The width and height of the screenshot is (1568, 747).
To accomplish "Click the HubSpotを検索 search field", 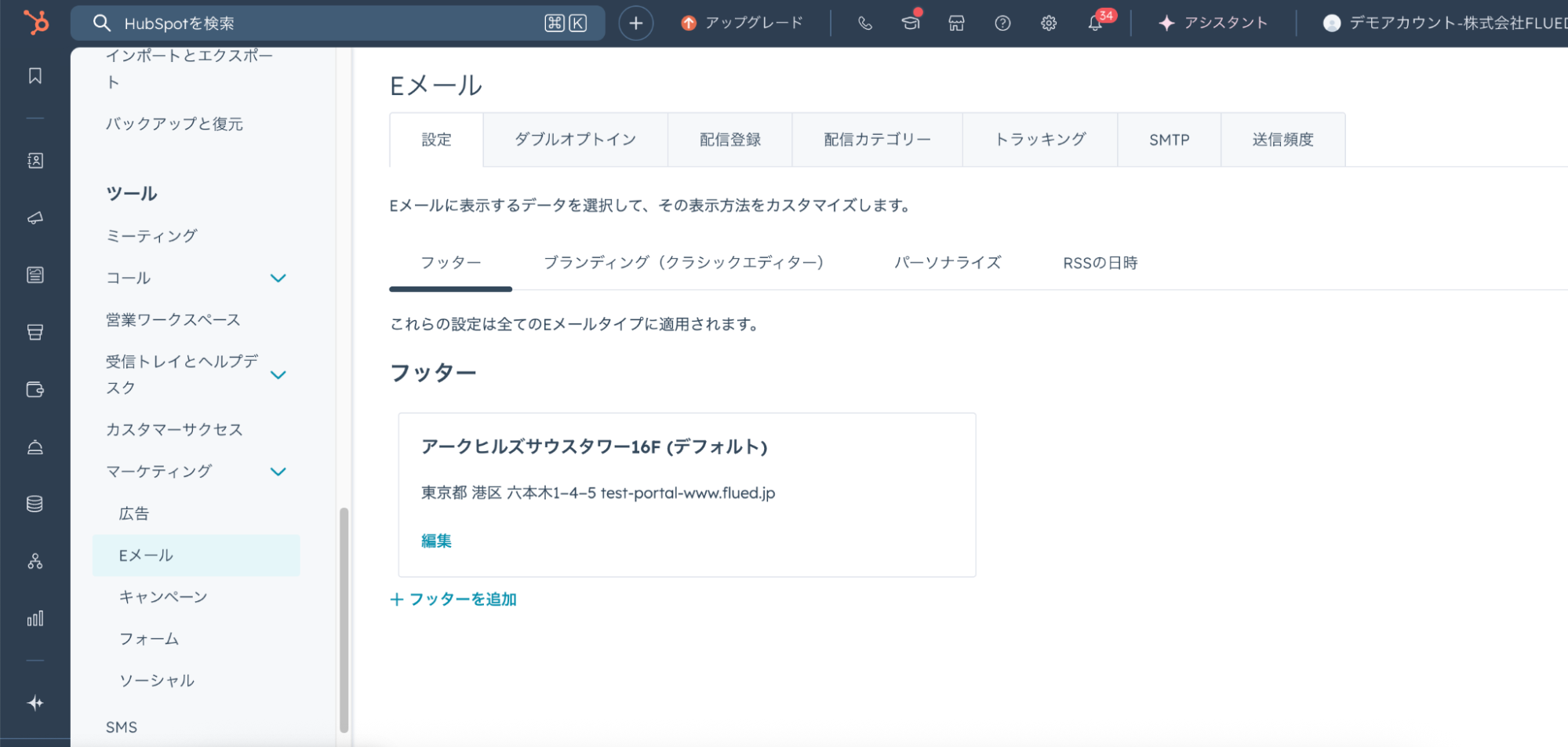I will point(329,24).
